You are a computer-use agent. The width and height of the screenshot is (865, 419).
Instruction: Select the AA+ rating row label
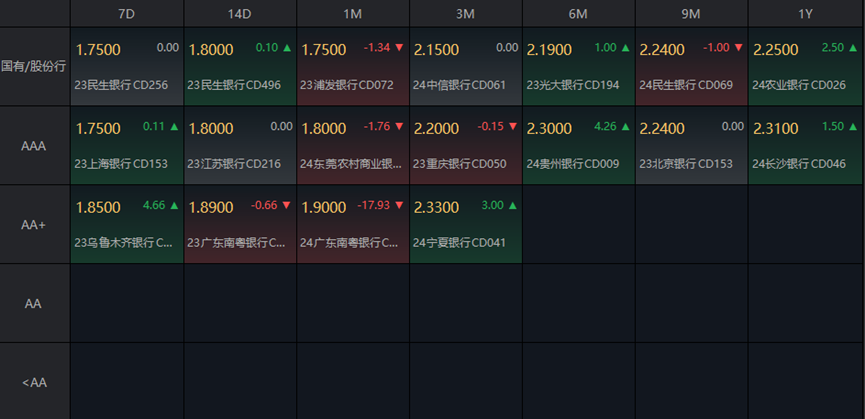[34, 224]
